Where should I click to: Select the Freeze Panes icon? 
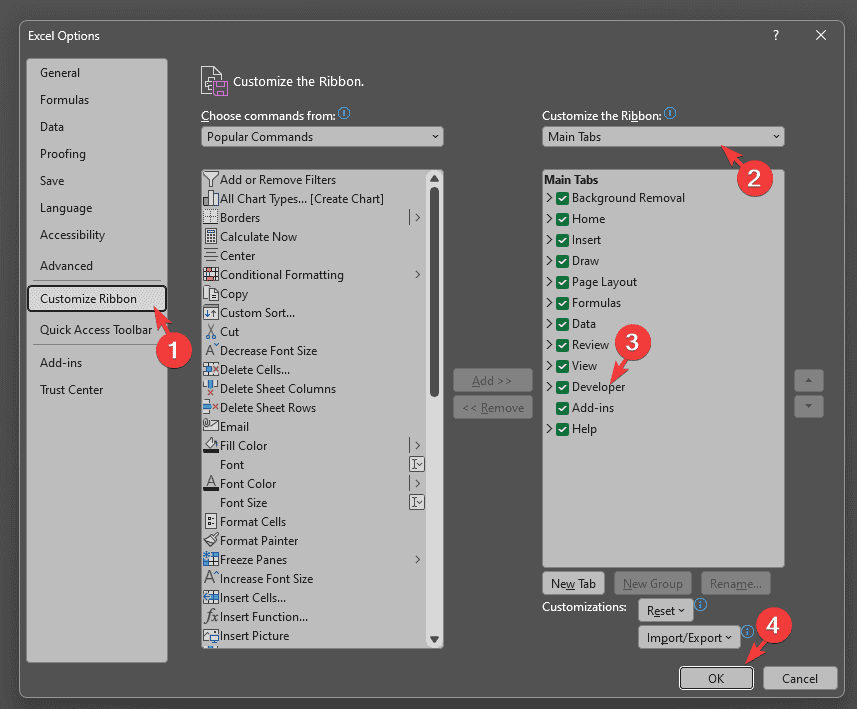pyautogui.click(x=210, y=559)
